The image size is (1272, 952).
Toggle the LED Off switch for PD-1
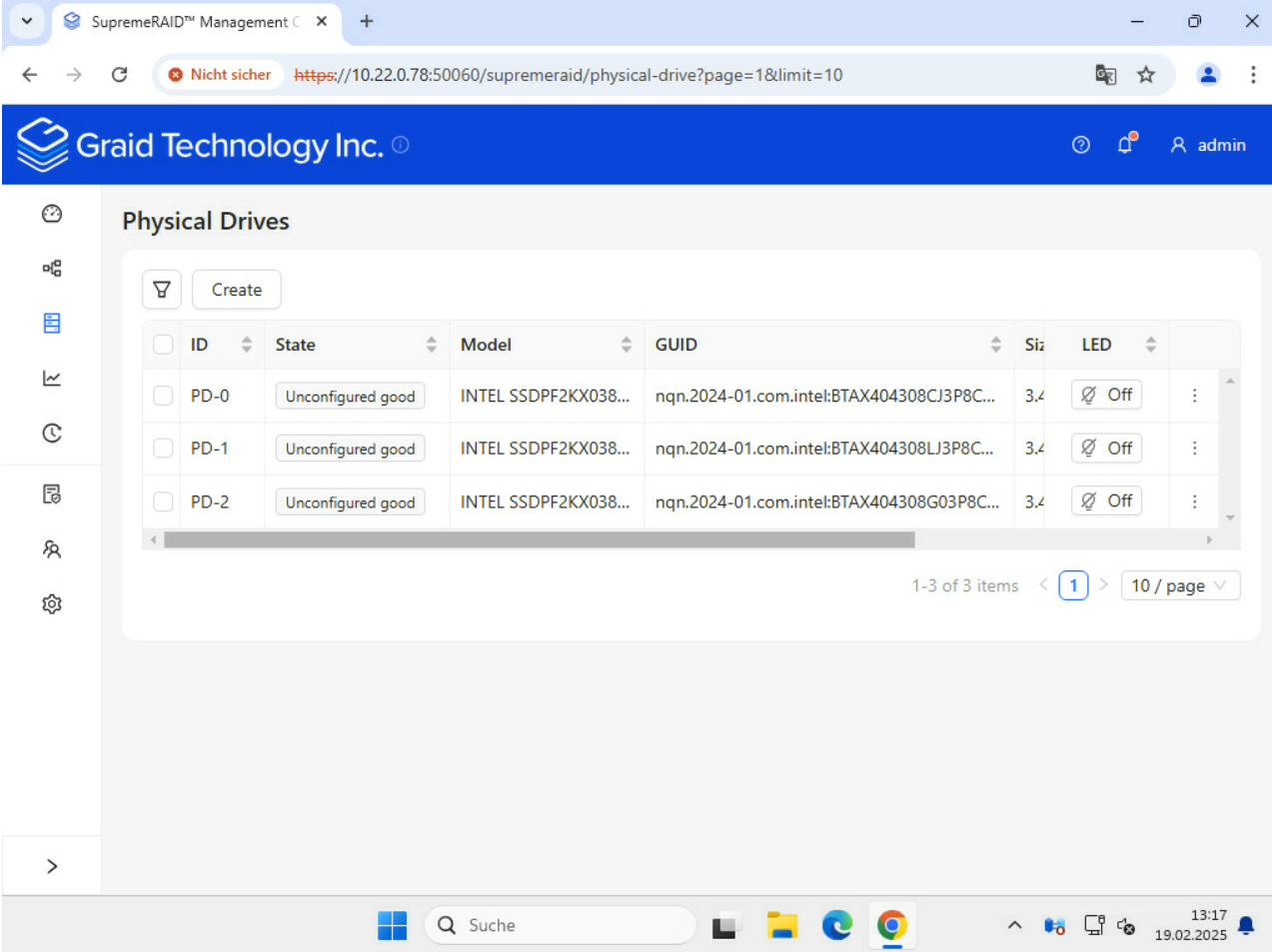(x=1106, y=448)
